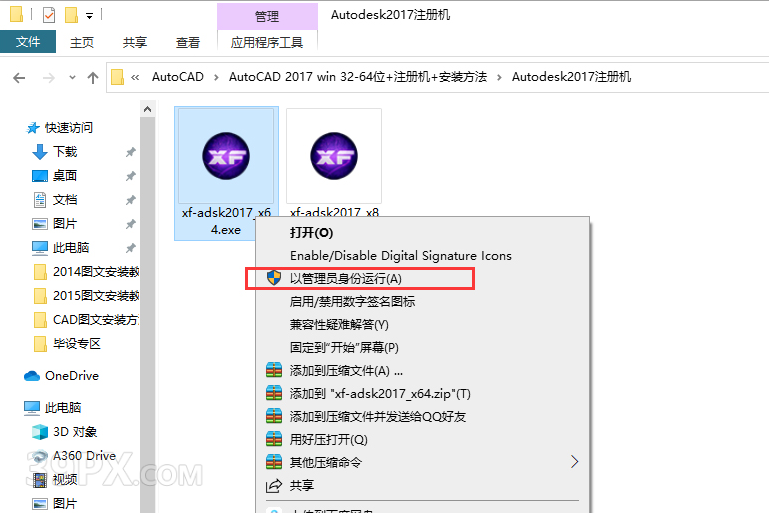Select the xf-adsk2017_x64.exe file icon
Viewport: 769px width, 513px height.
[226, 156]
